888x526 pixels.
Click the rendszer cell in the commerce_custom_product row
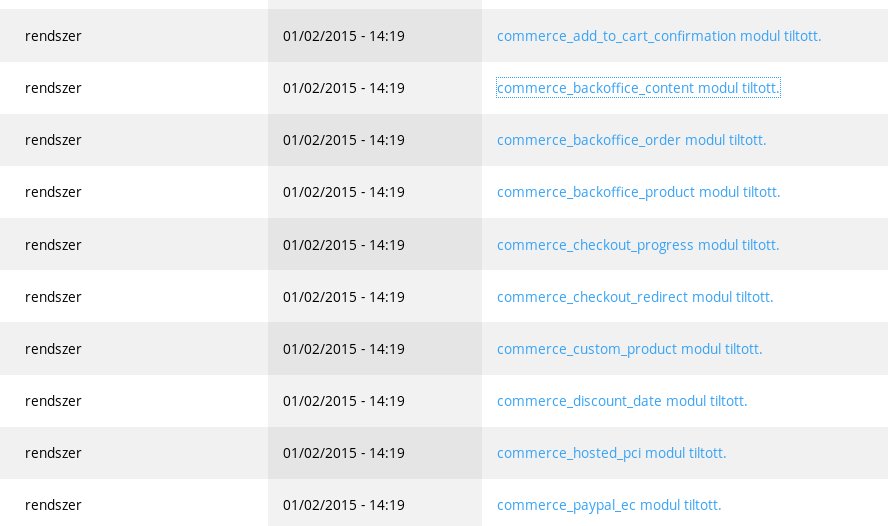[x=134, y=349]
